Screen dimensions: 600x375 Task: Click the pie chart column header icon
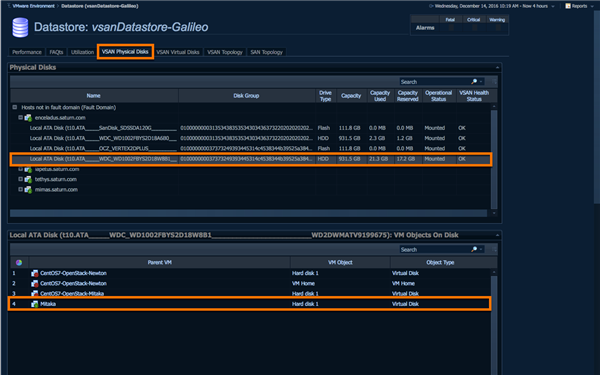(x=19, y=262)
